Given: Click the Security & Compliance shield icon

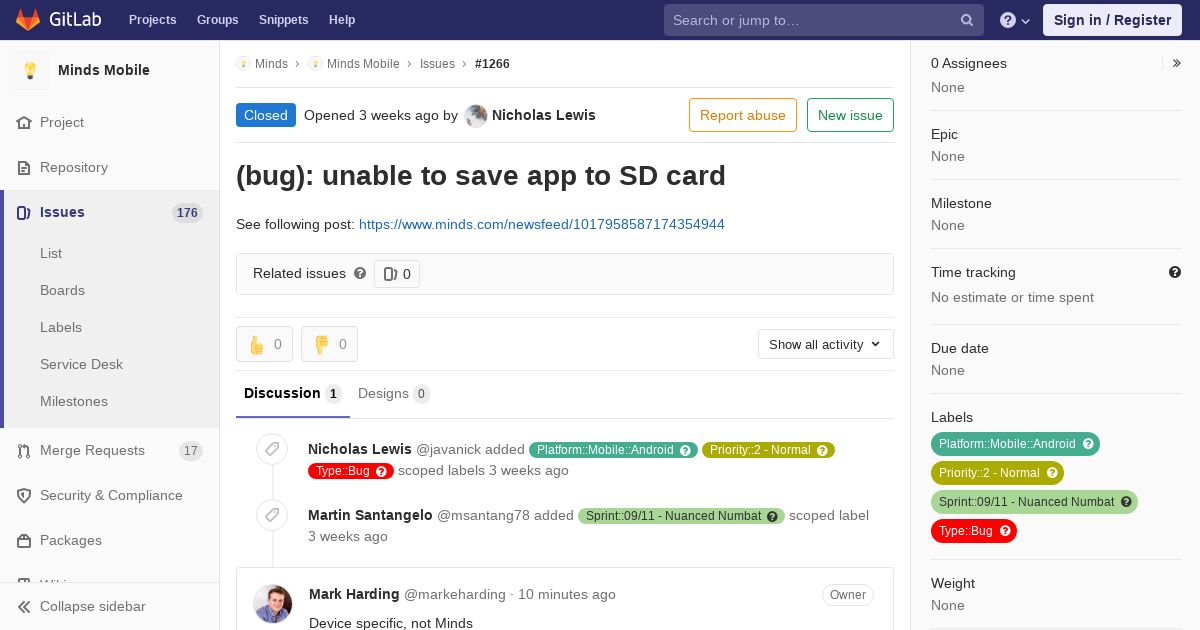Looking at the screenshot, I should [x=24, y=496].
